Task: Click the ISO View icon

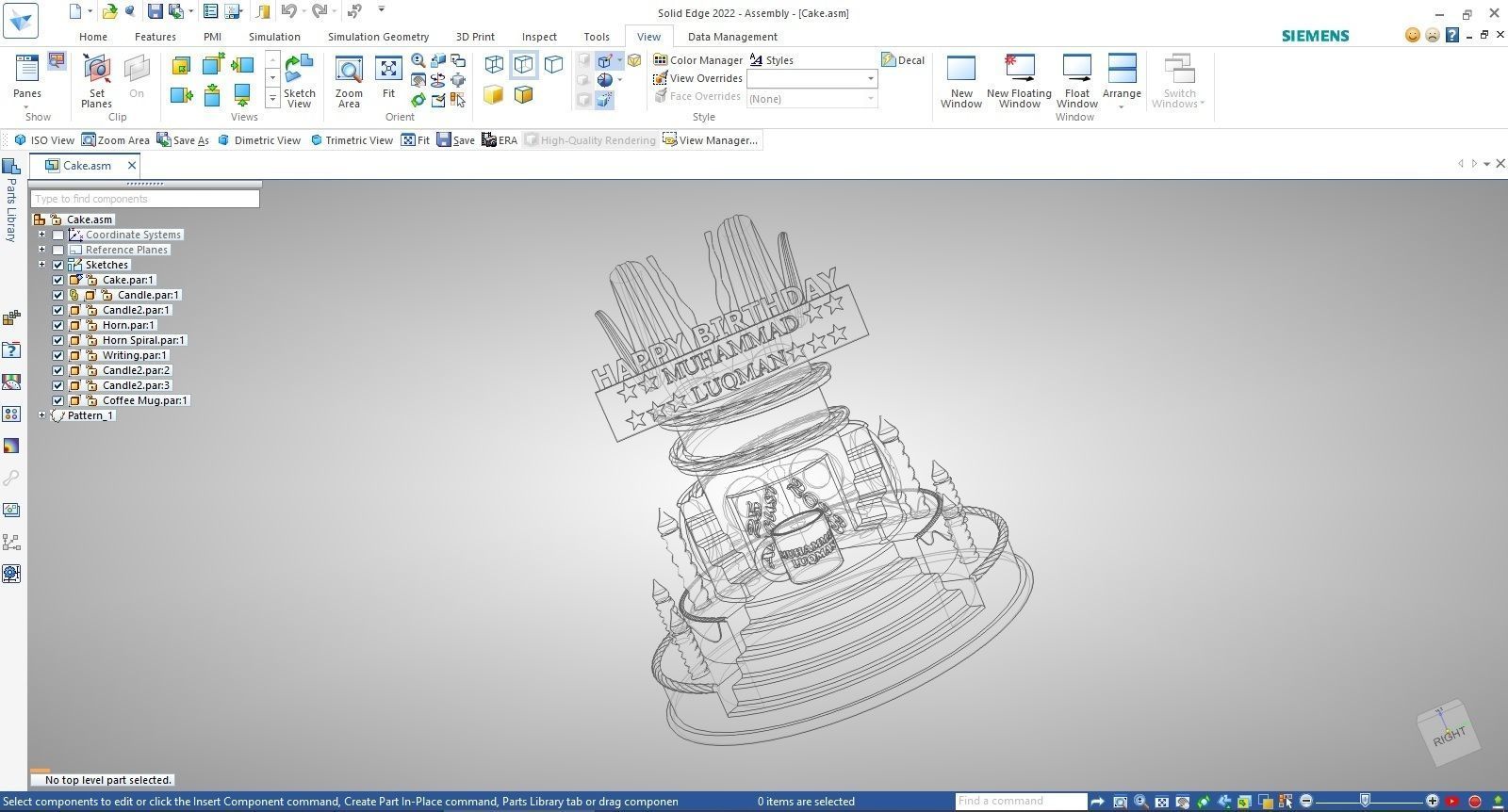Action: [x=20, y=139]
